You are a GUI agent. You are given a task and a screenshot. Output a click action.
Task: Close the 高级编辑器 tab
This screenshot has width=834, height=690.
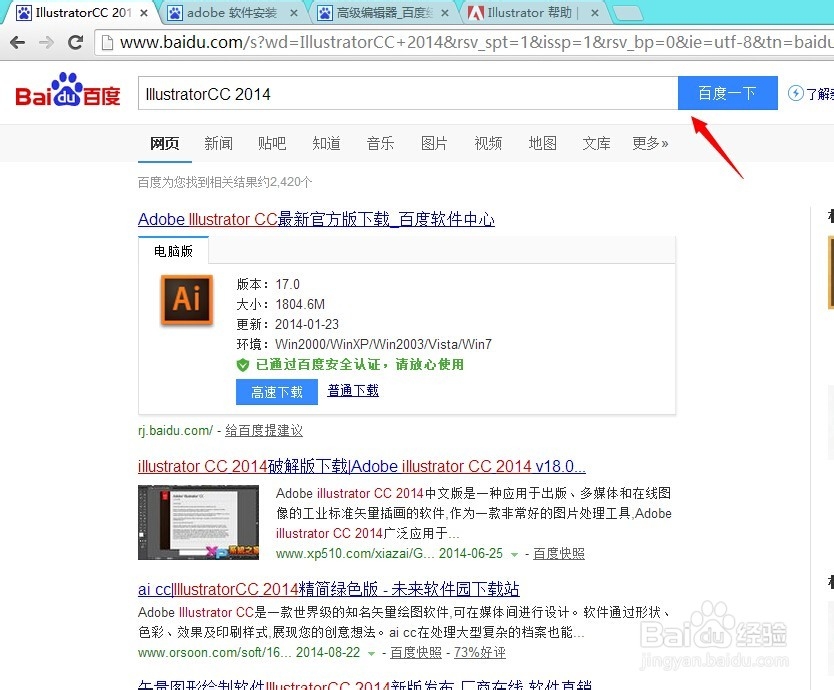tap(445, 13)
